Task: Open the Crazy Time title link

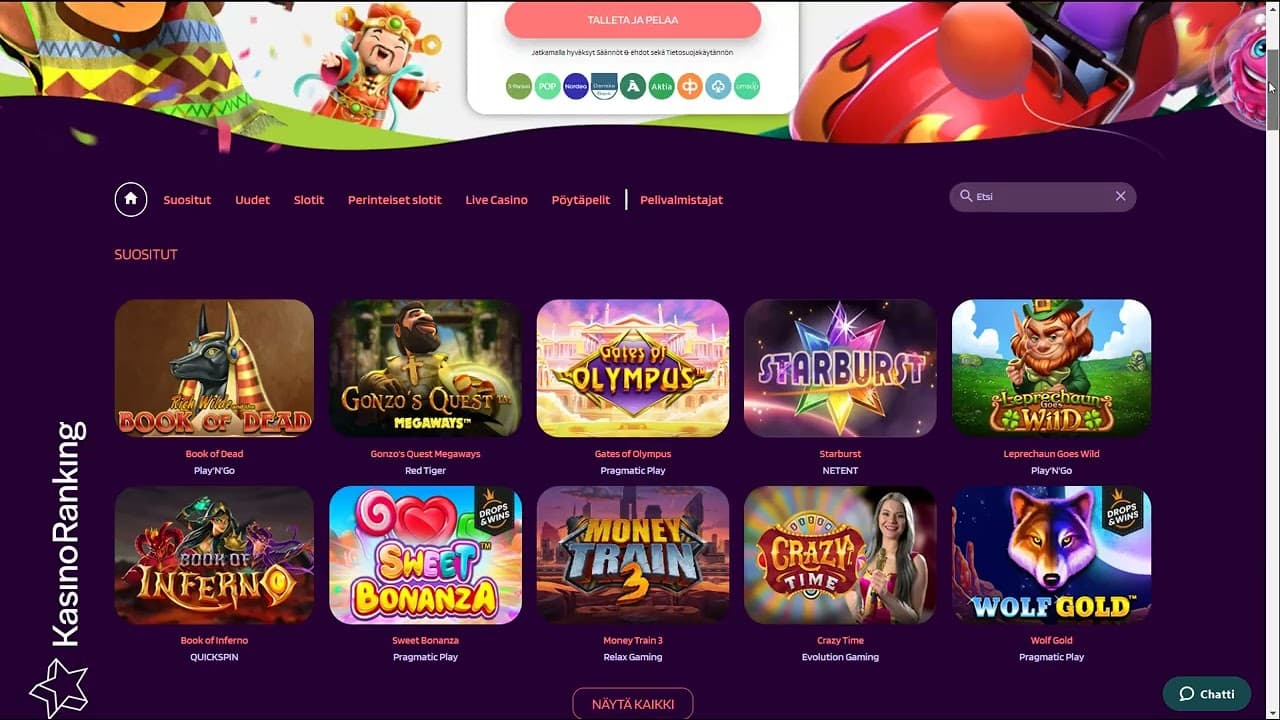Action: coord(840,640)
